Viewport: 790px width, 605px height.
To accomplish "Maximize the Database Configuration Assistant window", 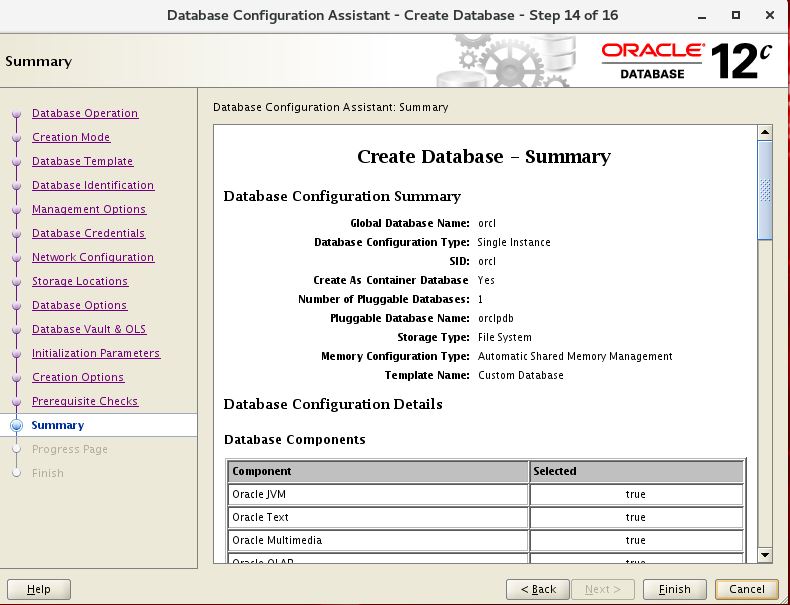I will coord(736,15).
